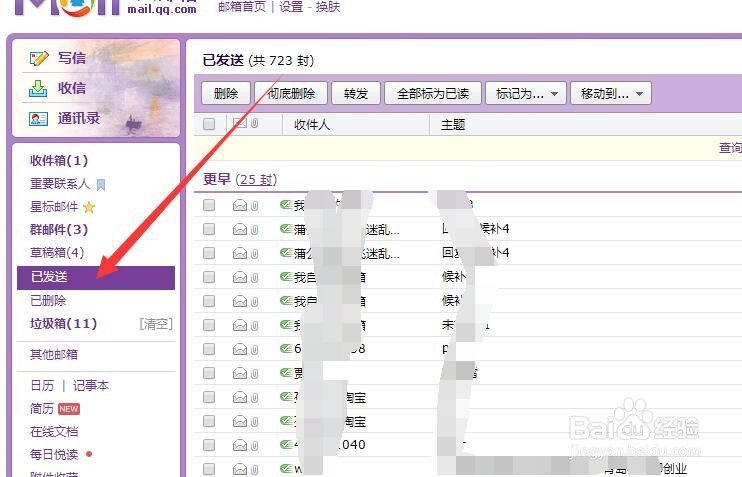742x477 pixels.
Task: Click 写信 to compose mail
Action: coord(72,58)
